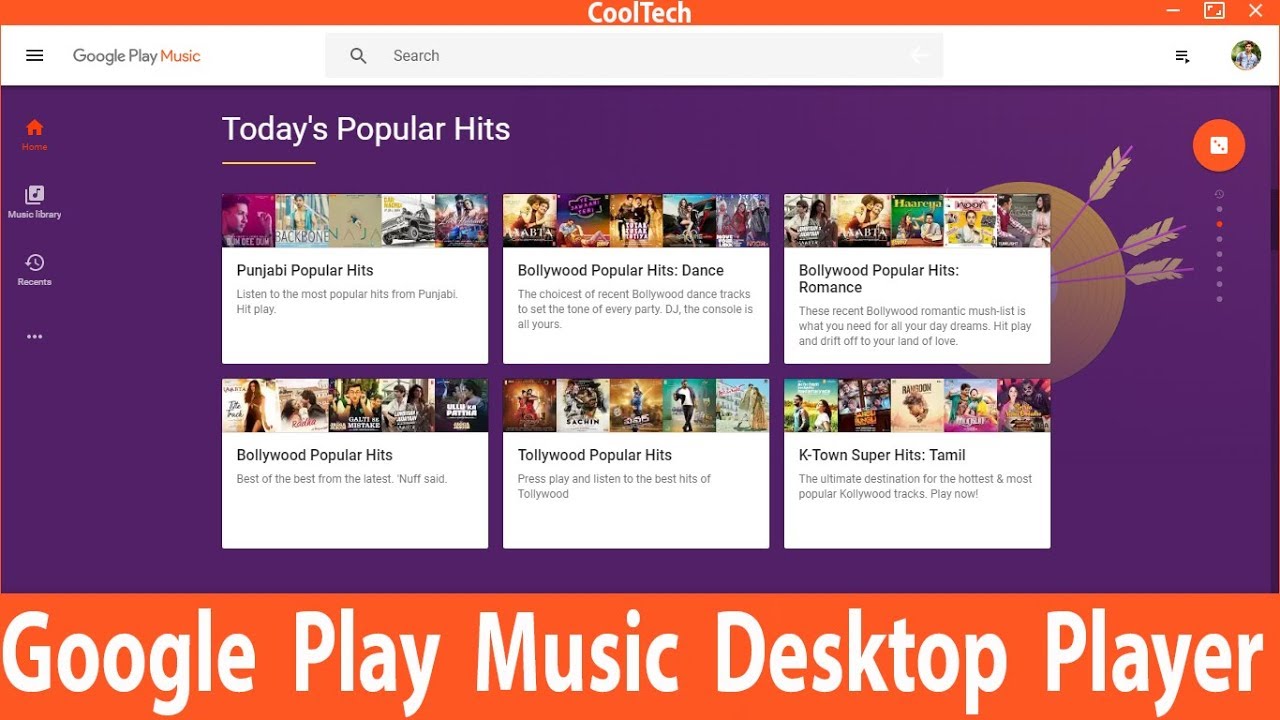The height and width of the screenshot is (720, 1280).
Task: Click Tollywood Popular Hits album art strip
Action: [636, 405]
